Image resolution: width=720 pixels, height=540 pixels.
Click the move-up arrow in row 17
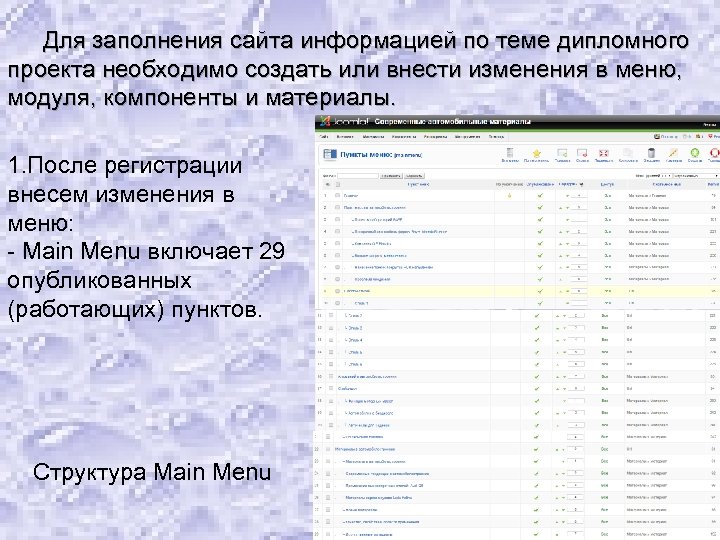click(x=558, y=388)
